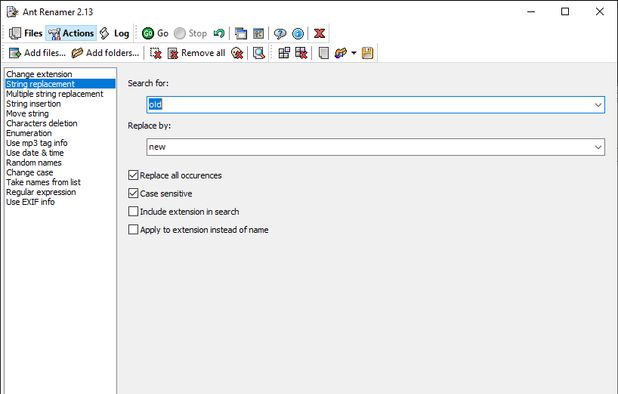Open the blue About info icon
This screenshot has height=394, width=618.
[x=298, y=33]
